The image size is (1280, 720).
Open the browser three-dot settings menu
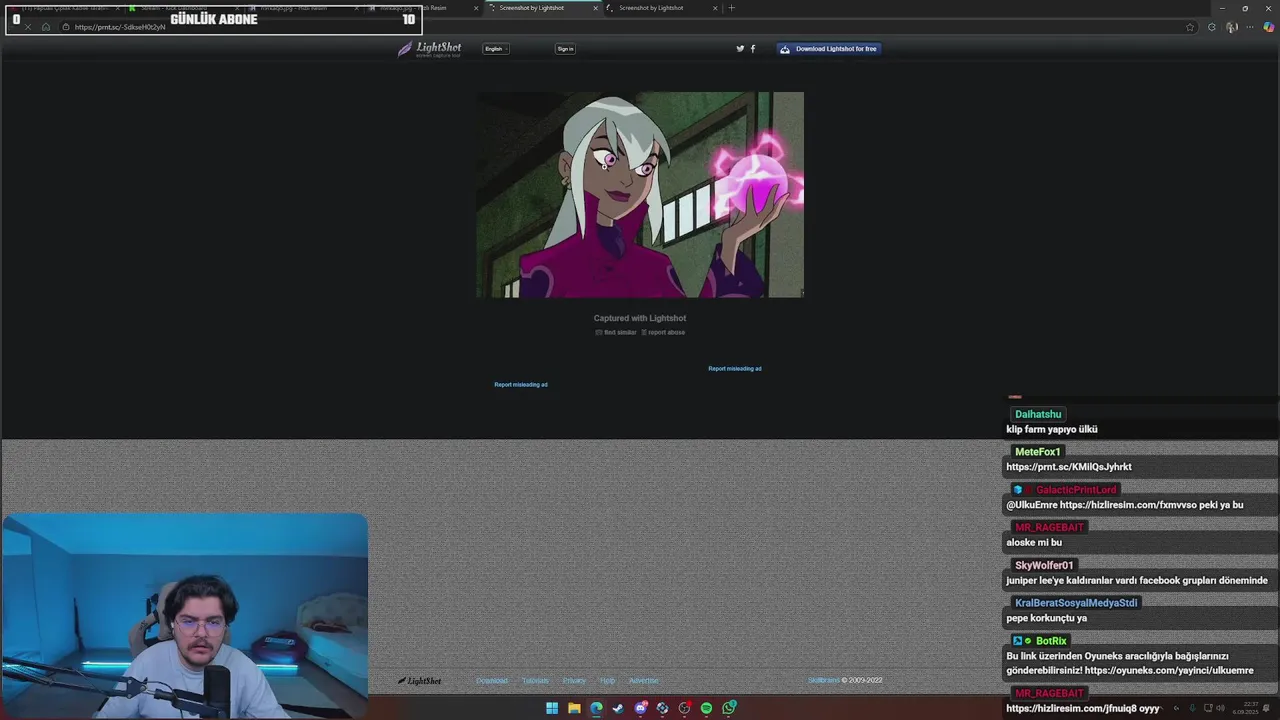tap(1250, 27)
